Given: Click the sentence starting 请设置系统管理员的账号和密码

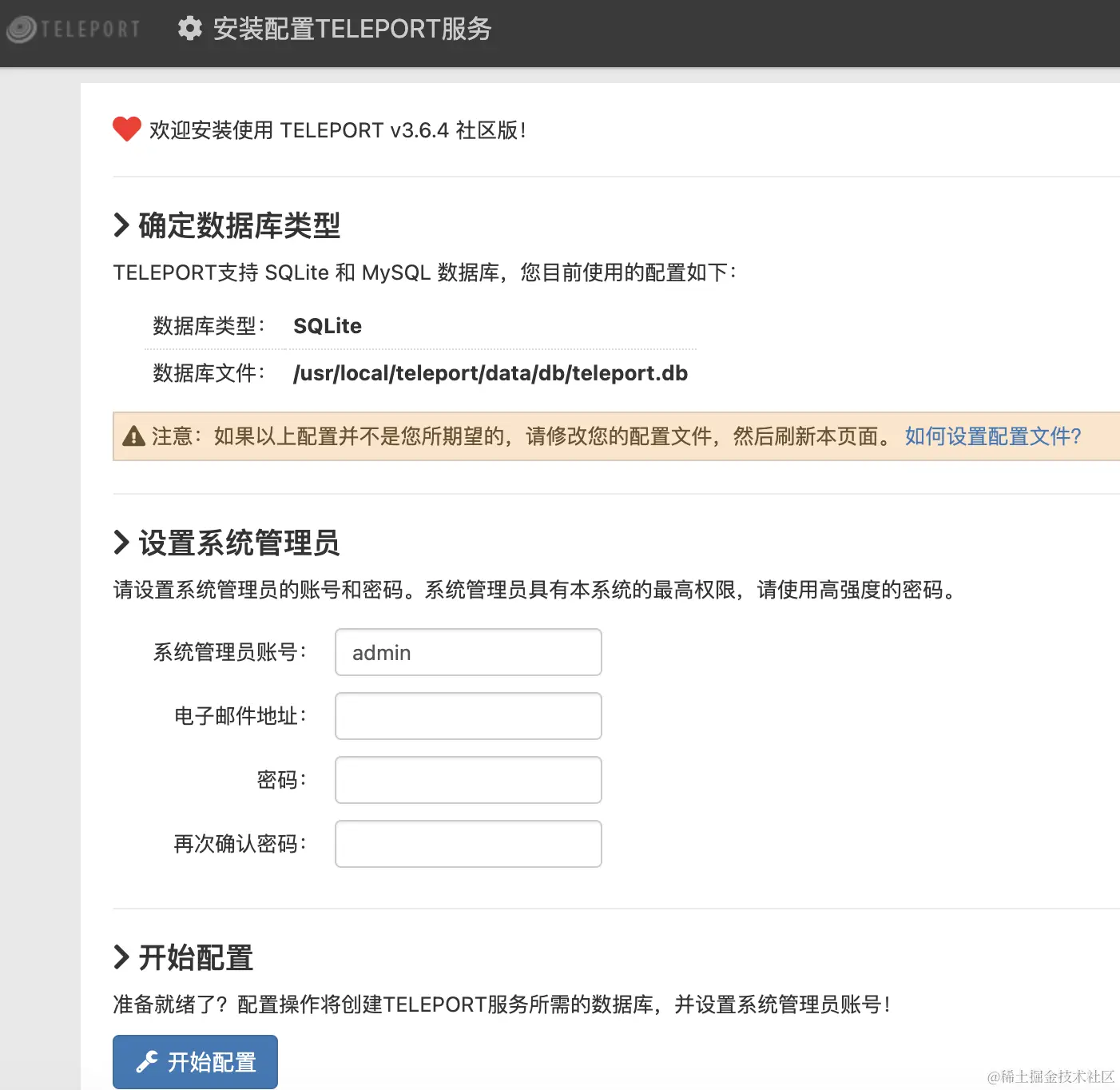Looking at the screenshot, I should [535, 590].
